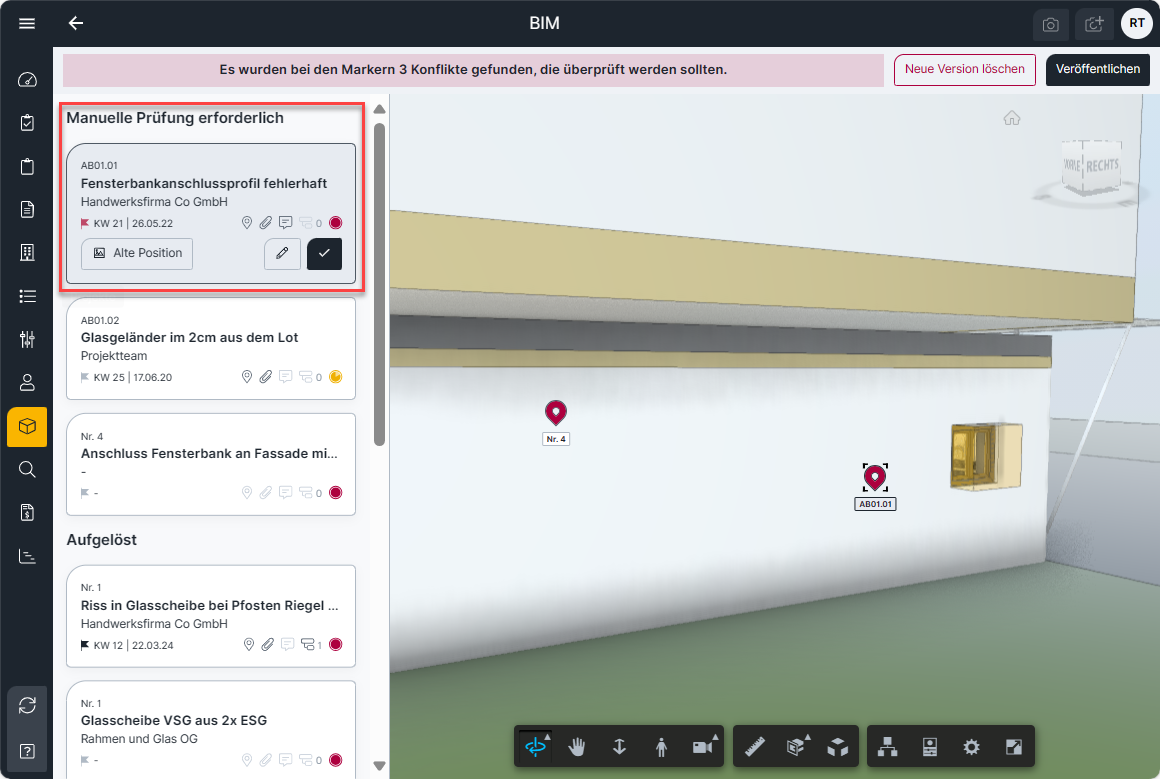
Task: Click the location pin on Riss in Glasscheibe card
Action: pyautogui.click(x=249, y=644)
